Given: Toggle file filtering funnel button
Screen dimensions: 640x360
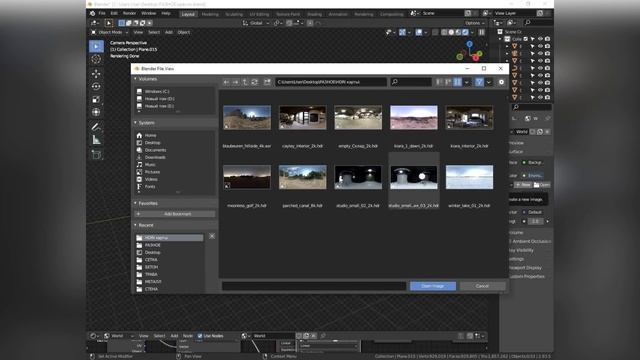Looking at the screenshot, I should coord(479,82).
